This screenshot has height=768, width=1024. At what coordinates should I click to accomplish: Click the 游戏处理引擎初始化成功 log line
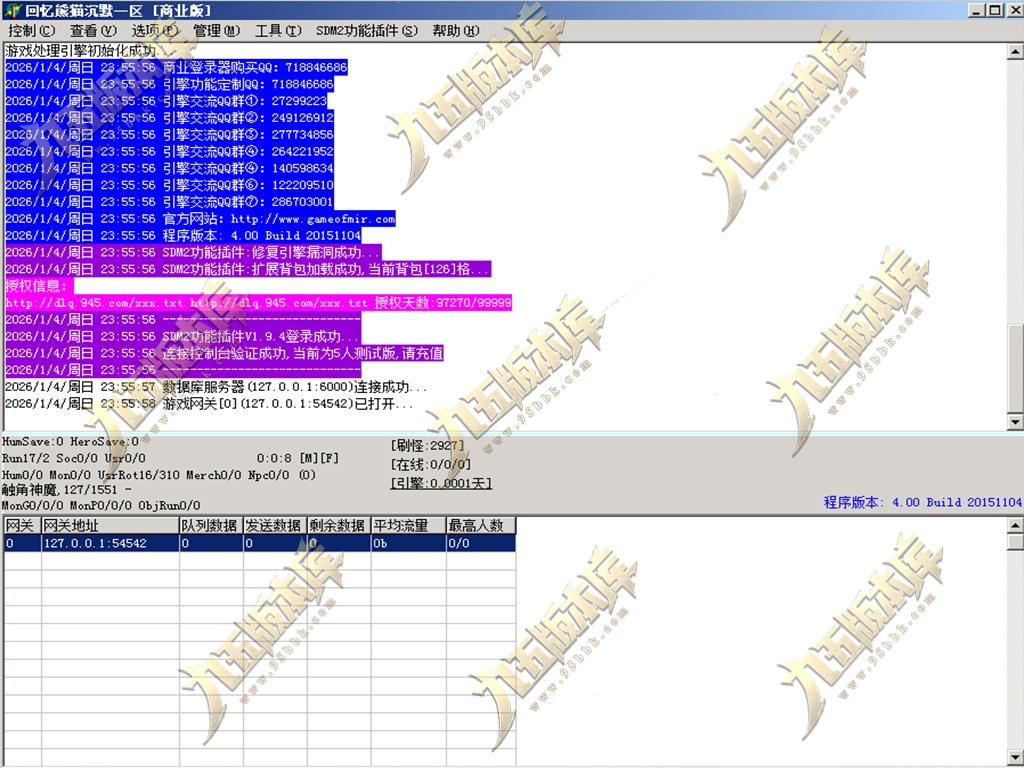[89, 50]
